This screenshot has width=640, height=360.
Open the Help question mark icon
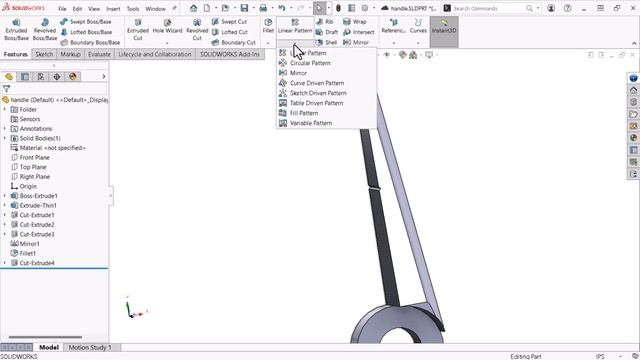point(567,8)
